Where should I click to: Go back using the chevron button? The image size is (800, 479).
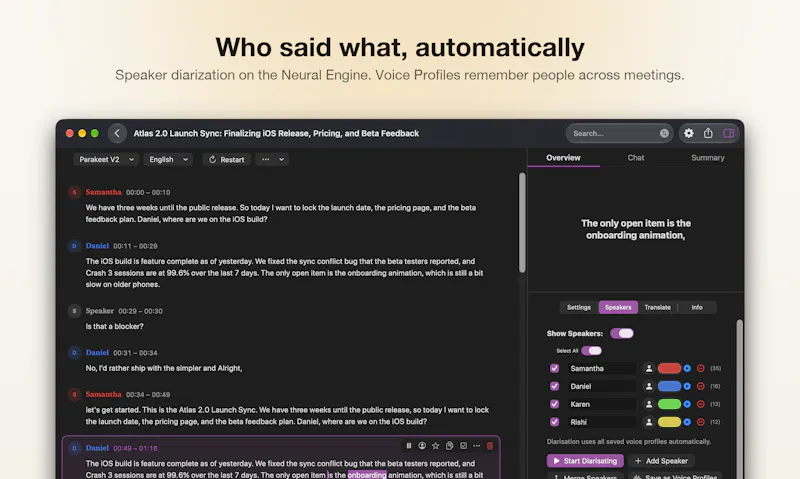117,133
